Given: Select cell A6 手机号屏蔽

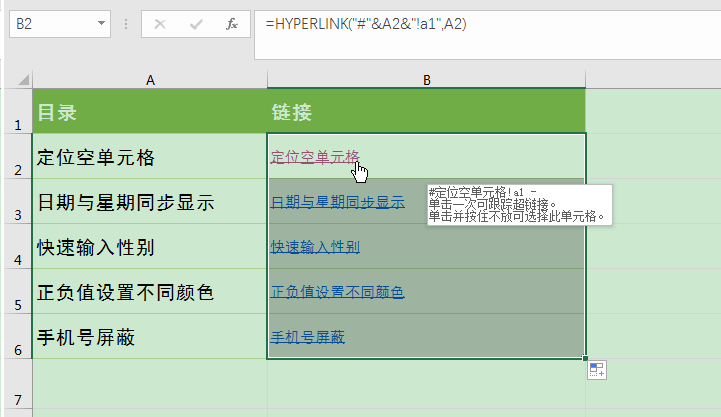Looking at the screenshot, I should click(150, 336).
